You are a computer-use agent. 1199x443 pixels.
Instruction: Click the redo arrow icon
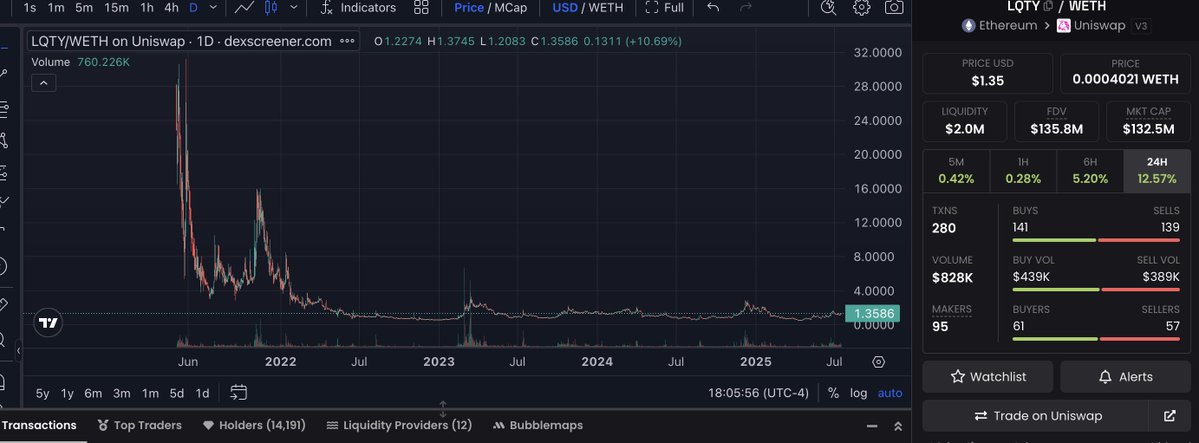[746, 8]
